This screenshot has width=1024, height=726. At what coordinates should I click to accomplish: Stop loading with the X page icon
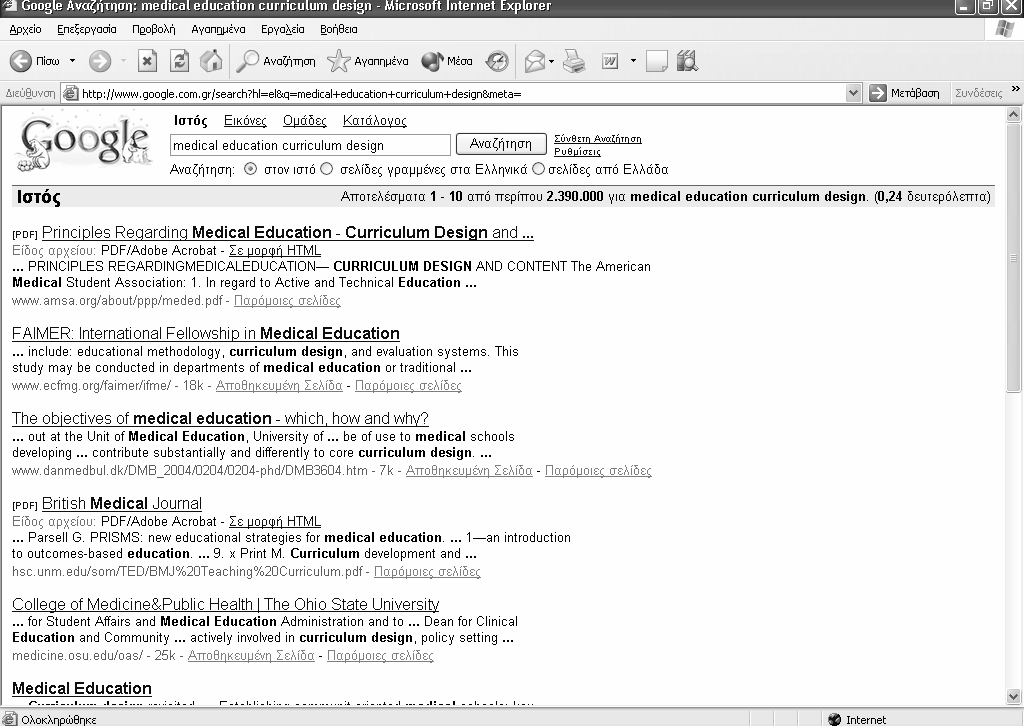pyautogui.click(x=147, y=61)
